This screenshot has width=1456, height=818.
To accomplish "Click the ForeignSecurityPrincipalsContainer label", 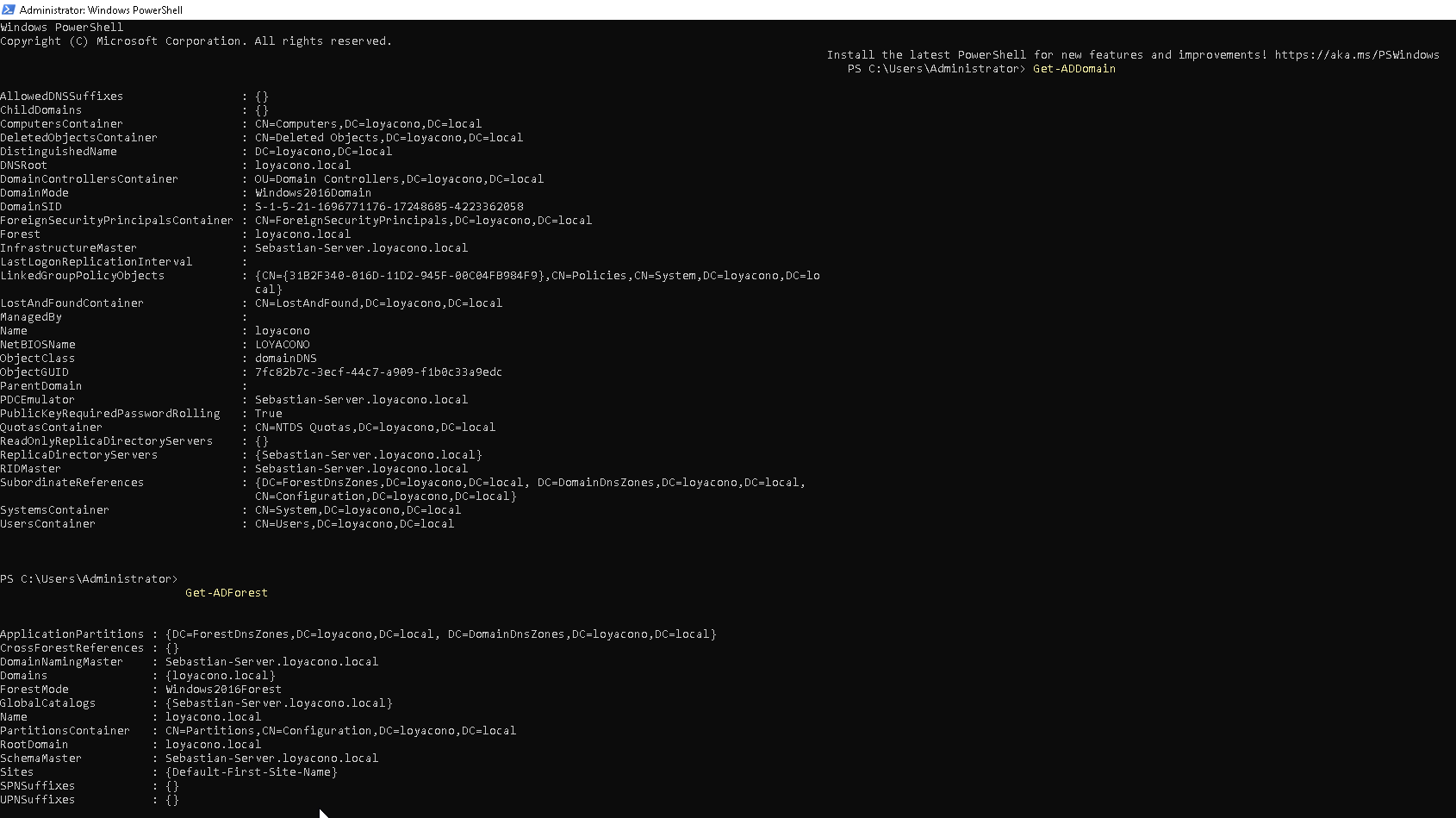I will (x=117, y=221).
